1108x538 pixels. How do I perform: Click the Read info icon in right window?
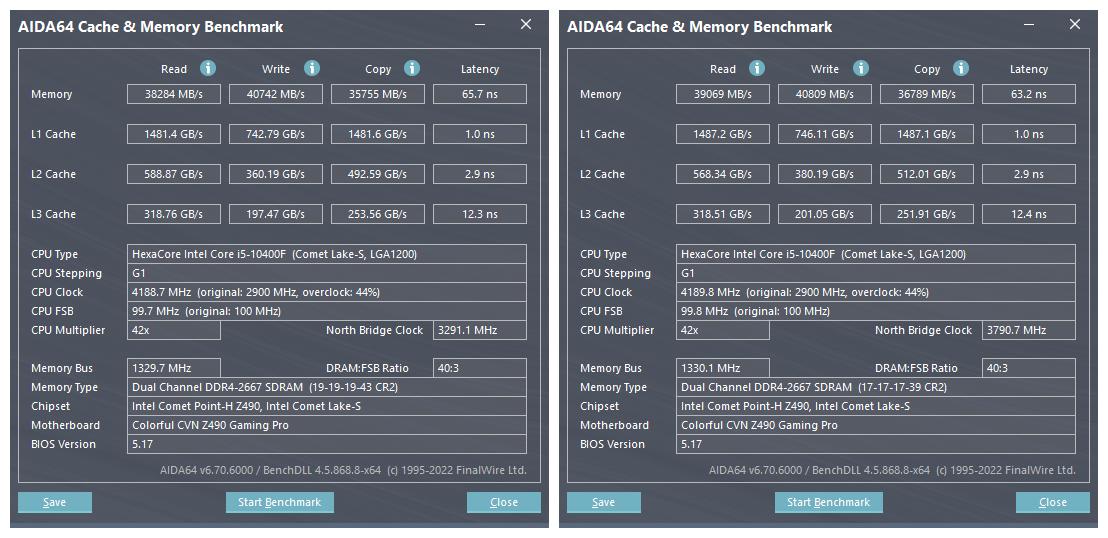pyautogui.click(x=757, y=68)
